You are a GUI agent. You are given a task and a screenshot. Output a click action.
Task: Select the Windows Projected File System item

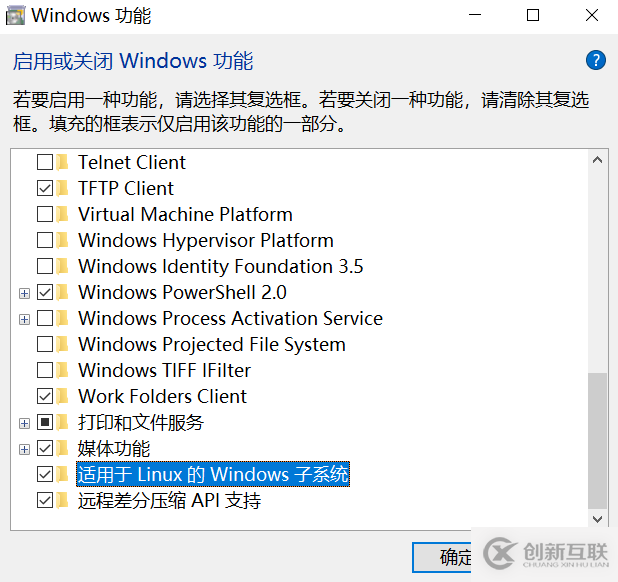pos(211,344)
